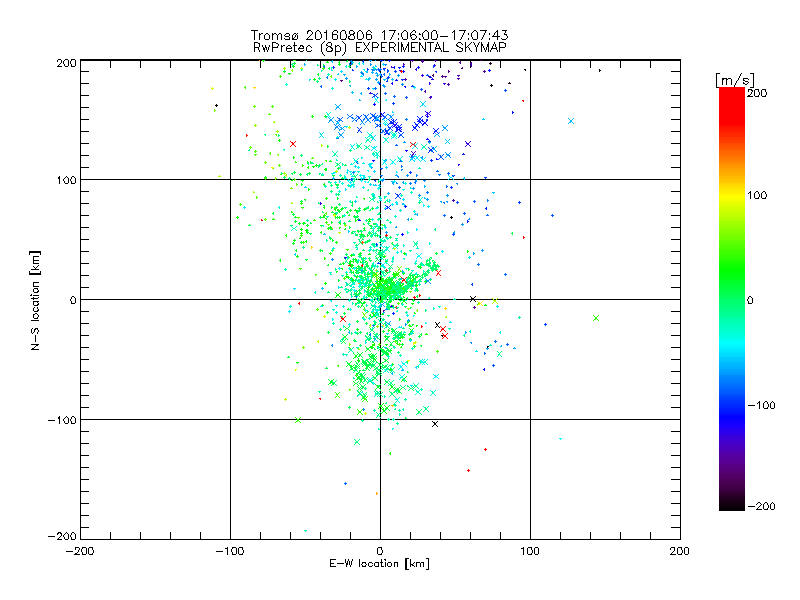800x600 pixels.
Task: Click the colorbar tick label '-100'
Action: [761, 406]
